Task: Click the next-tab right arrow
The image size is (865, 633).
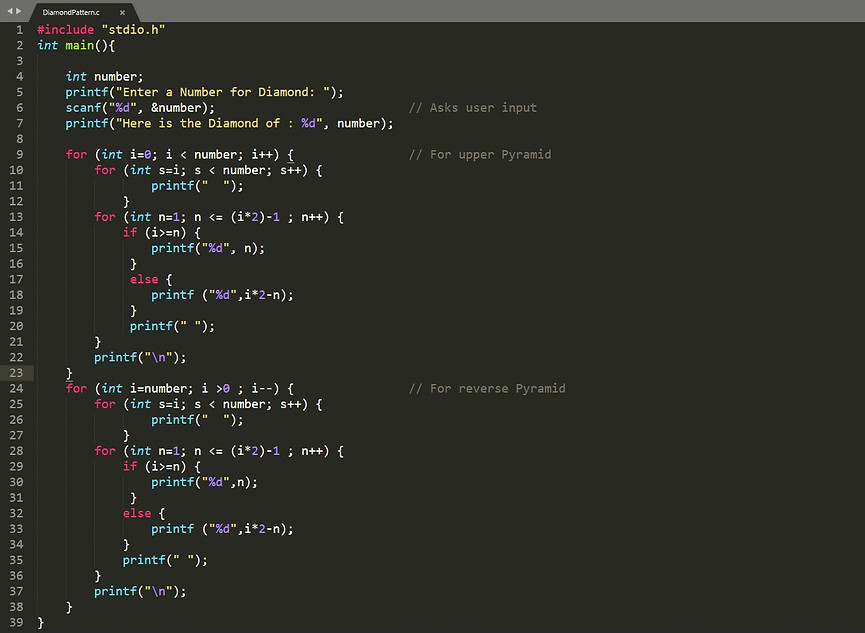Action: point(18,11)
